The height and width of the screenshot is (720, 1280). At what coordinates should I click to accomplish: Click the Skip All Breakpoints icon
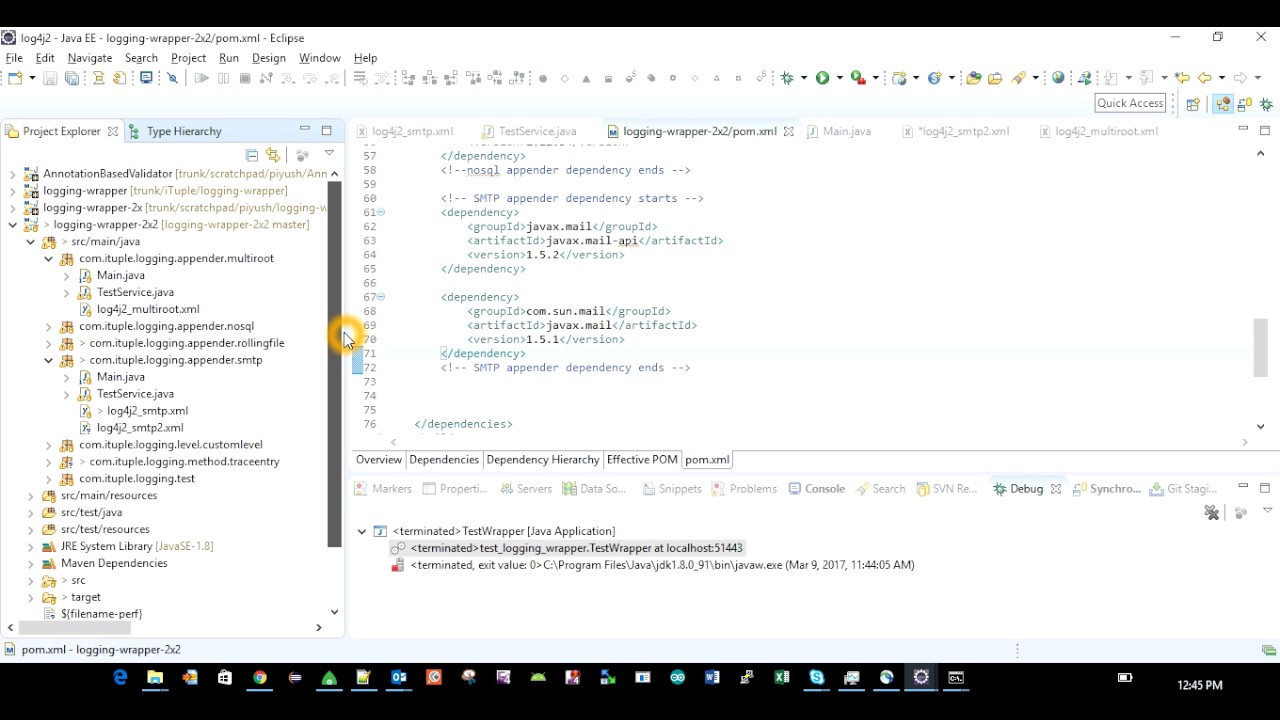172,78
